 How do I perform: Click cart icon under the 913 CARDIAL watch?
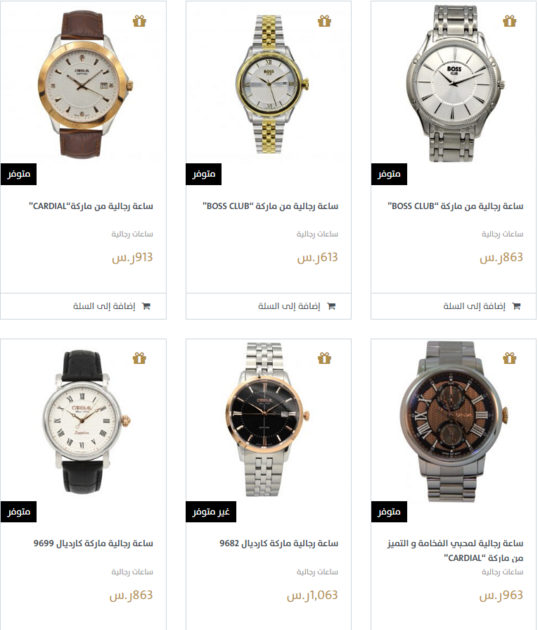[x=146, y=306]
